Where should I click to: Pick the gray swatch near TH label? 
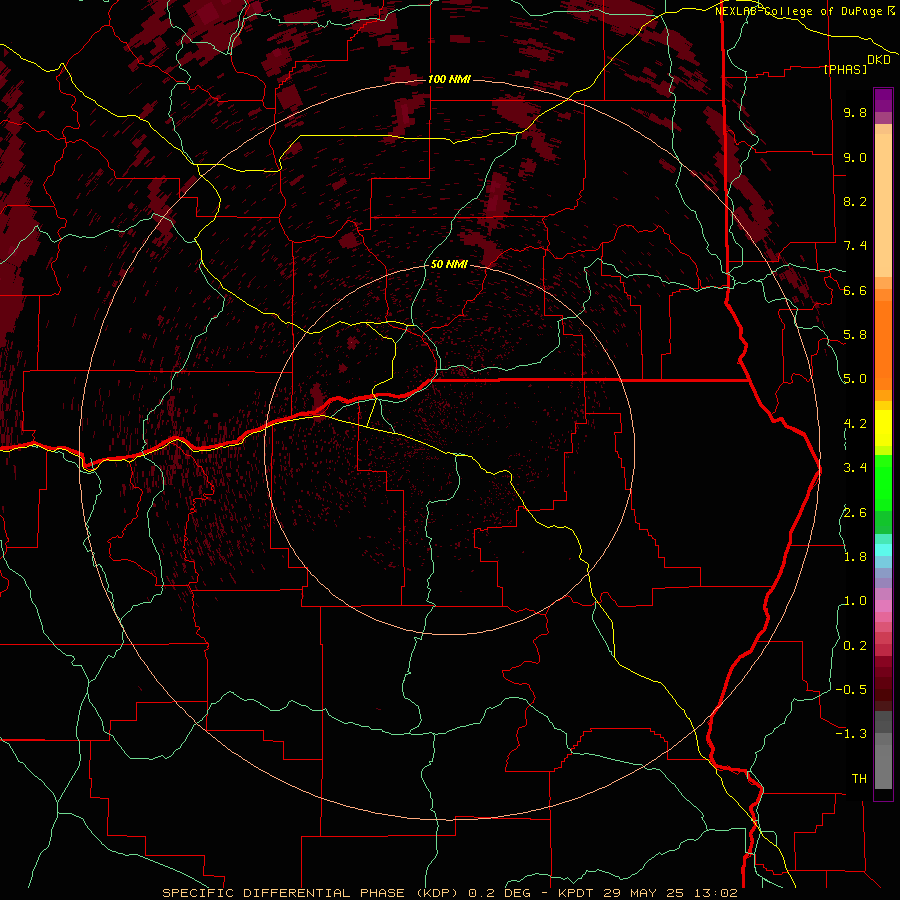tap(883, 766)
